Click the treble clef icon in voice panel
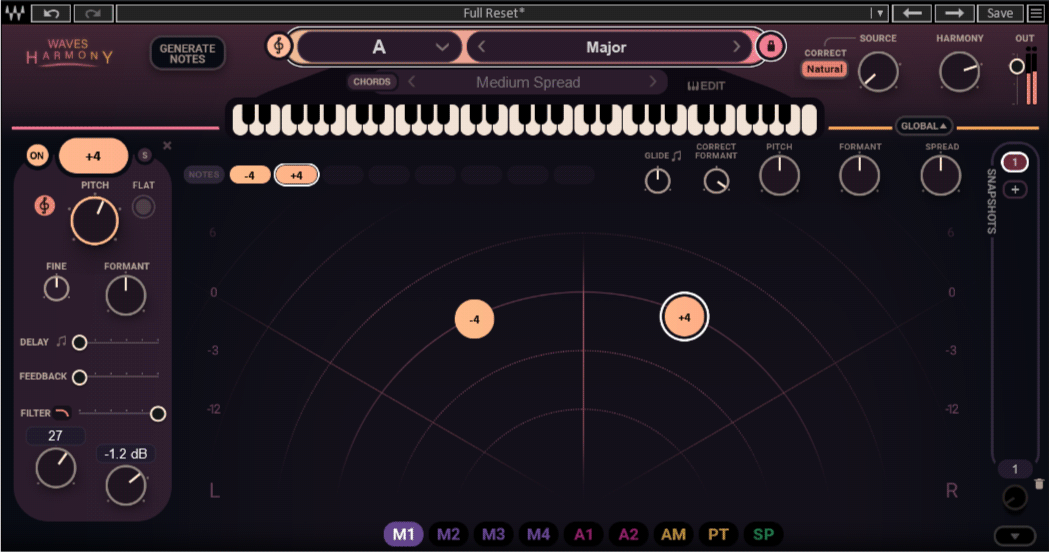Image resolution: width=1049 pixels, height=552 pixels. pyautogui.click(x=44, y=205)
